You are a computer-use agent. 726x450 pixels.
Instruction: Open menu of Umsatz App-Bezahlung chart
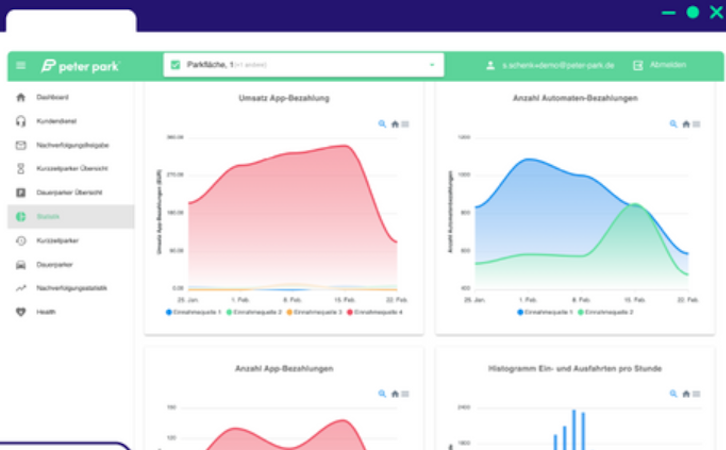[406, 124]
